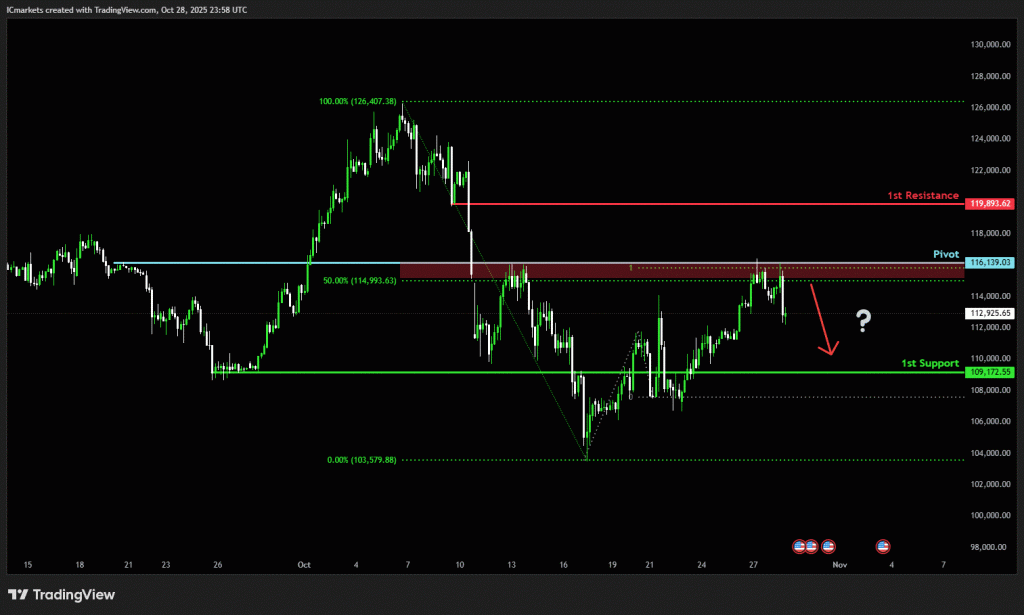Click the TradingView logo in bottom corner

click(x=62, y=595)
